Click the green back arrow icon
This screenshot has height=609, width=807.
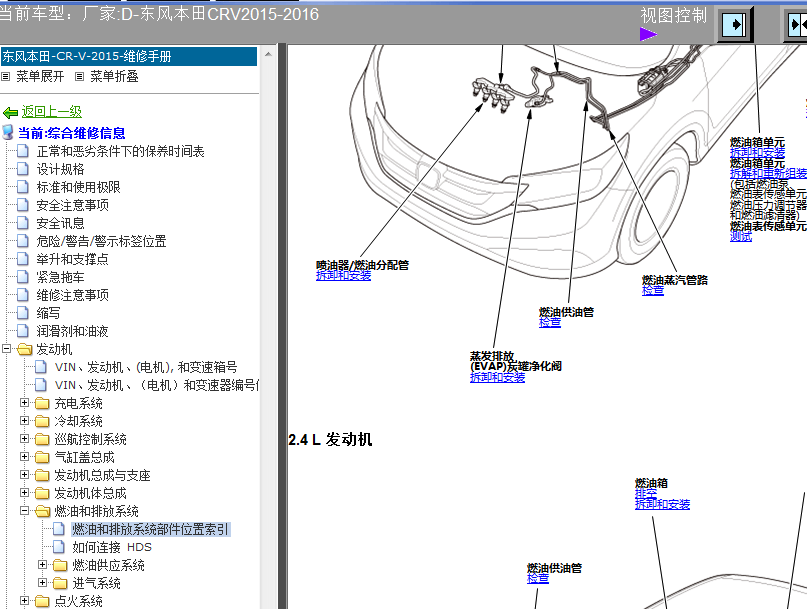[x=10, y=112]
